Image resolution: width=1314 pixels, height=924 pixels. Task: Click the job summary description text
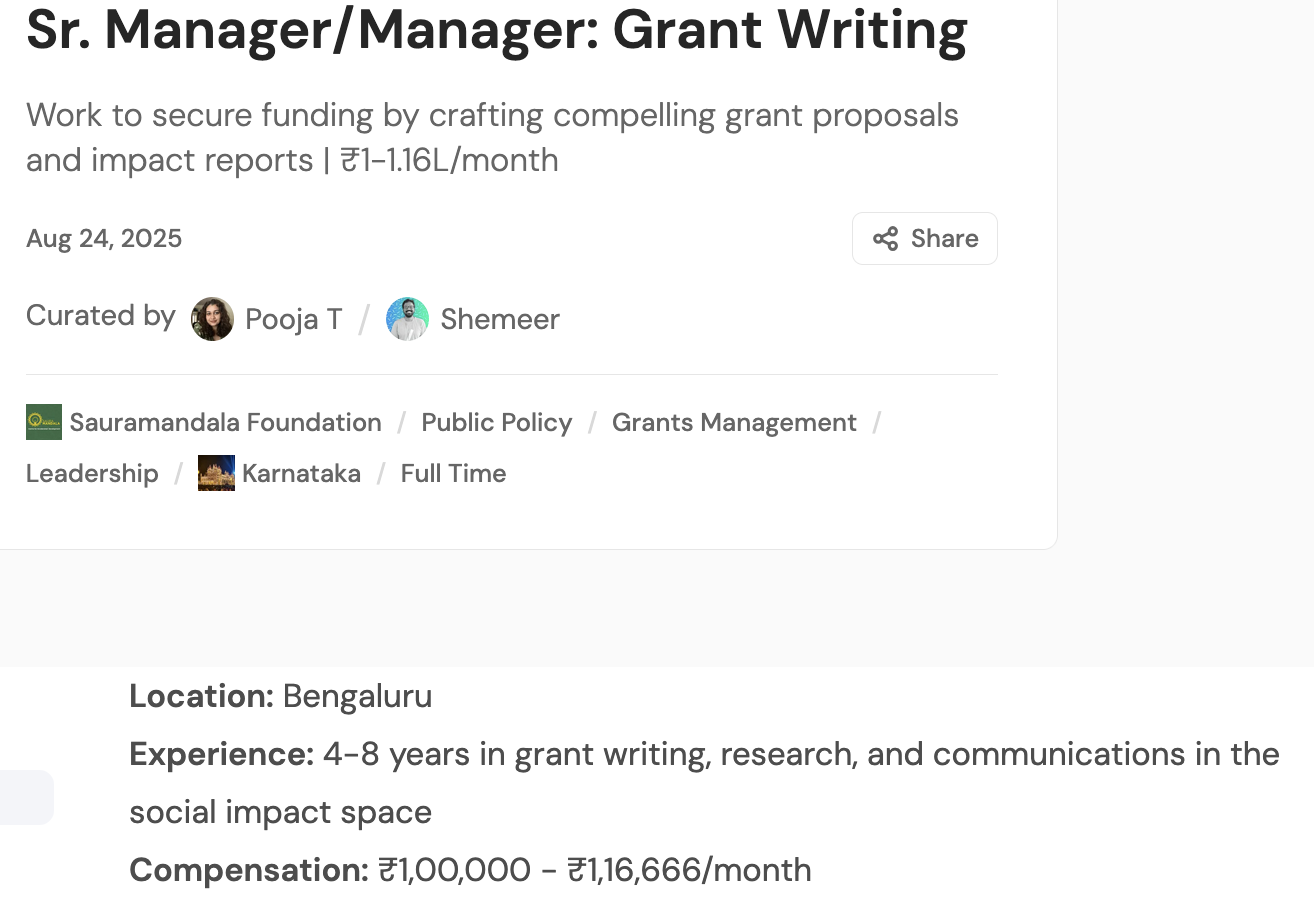[x=492, y=138]
